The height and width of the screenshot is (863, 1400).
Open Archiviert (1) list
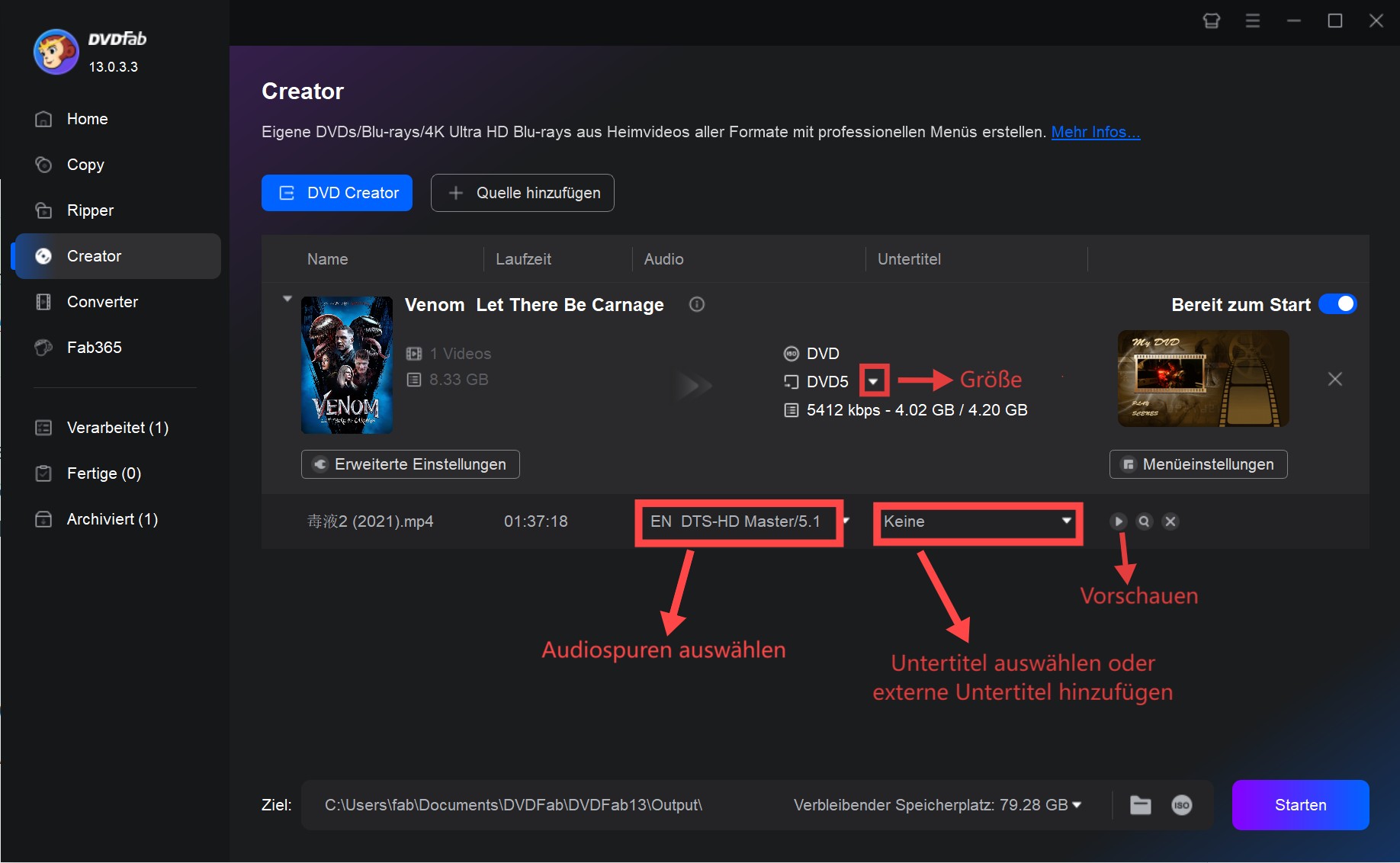117,519
